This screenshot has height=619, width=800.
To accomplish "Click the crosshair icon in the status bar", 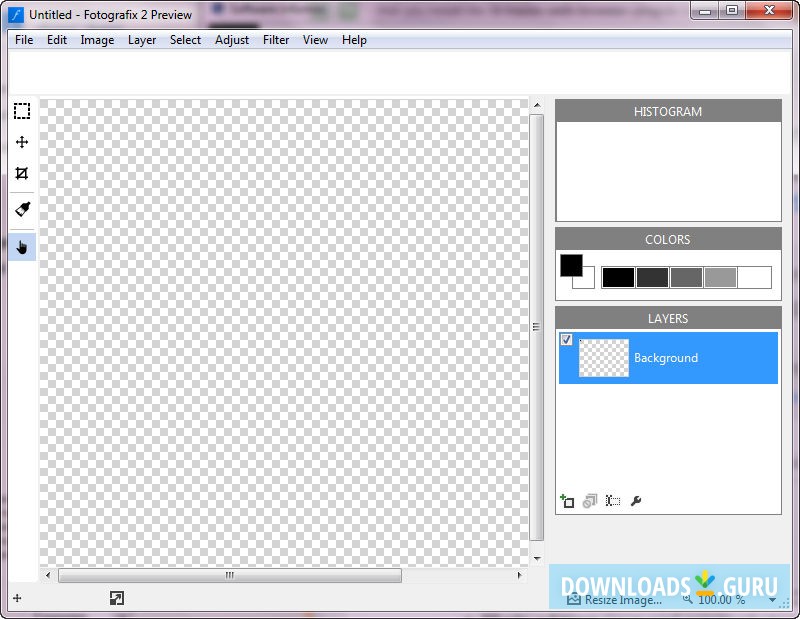I will point(17,598).
